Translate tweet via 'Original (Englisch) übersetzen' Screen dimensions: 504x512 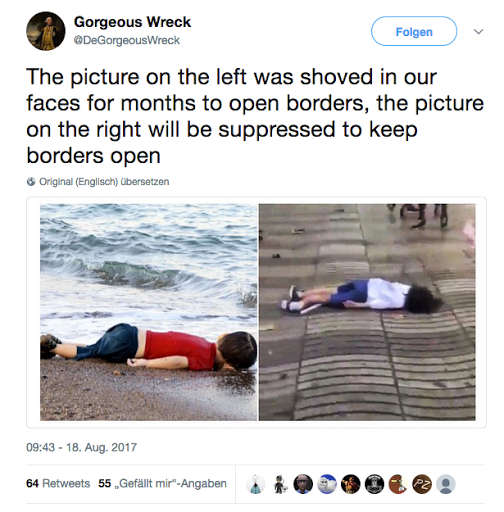104,182
